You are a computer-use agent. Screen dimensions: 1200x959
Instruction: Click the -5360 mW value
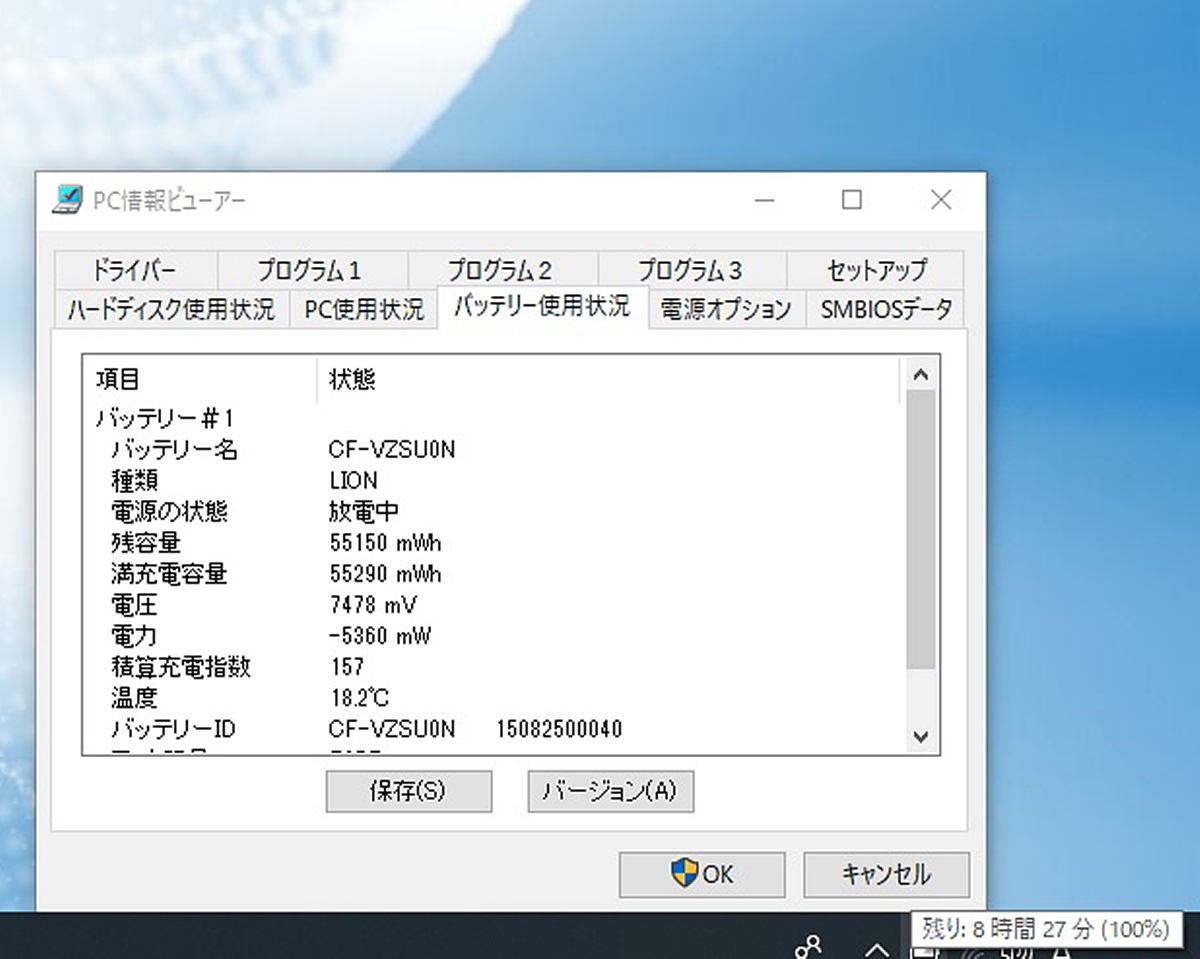point(380,636)
